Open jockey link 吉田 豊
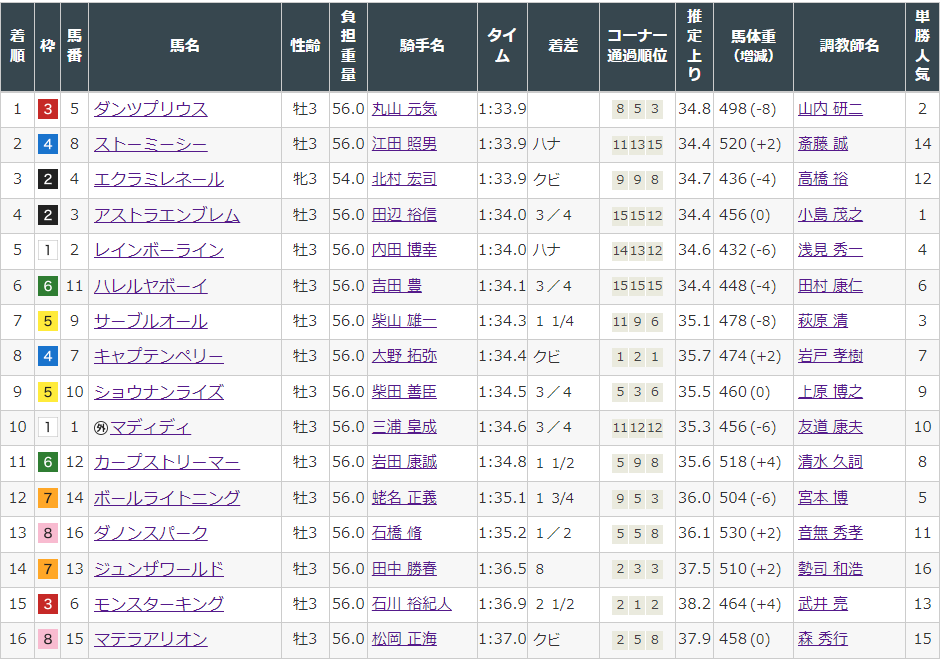 [397, 286]
